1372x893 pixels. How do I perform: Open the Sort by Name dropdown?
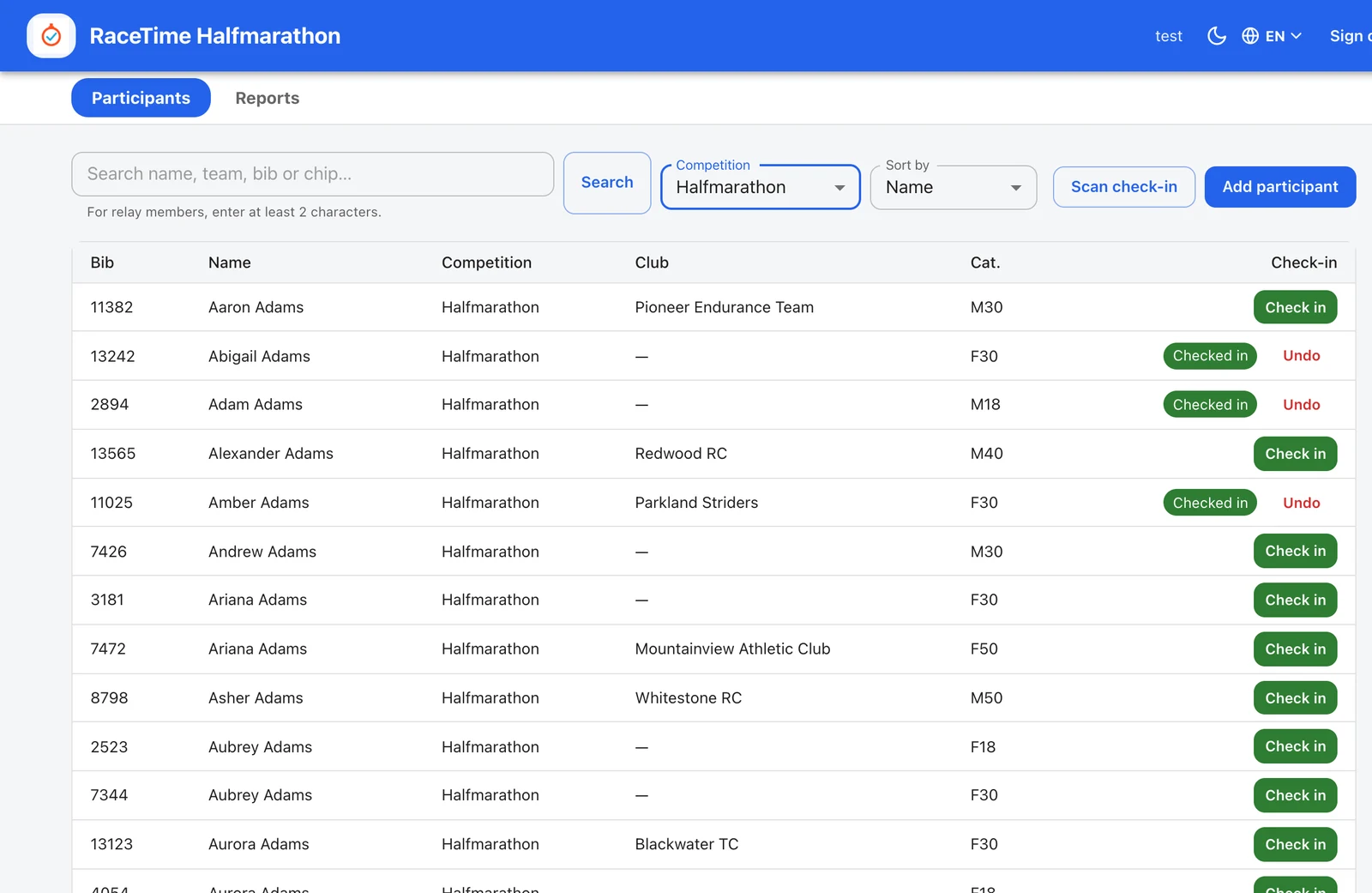pos(953,187)
